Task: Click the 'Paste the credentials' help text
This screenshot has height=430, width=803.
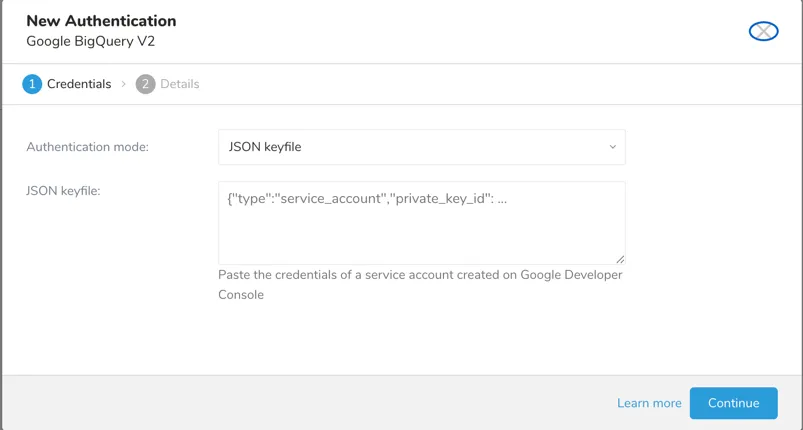Action: 420,285
